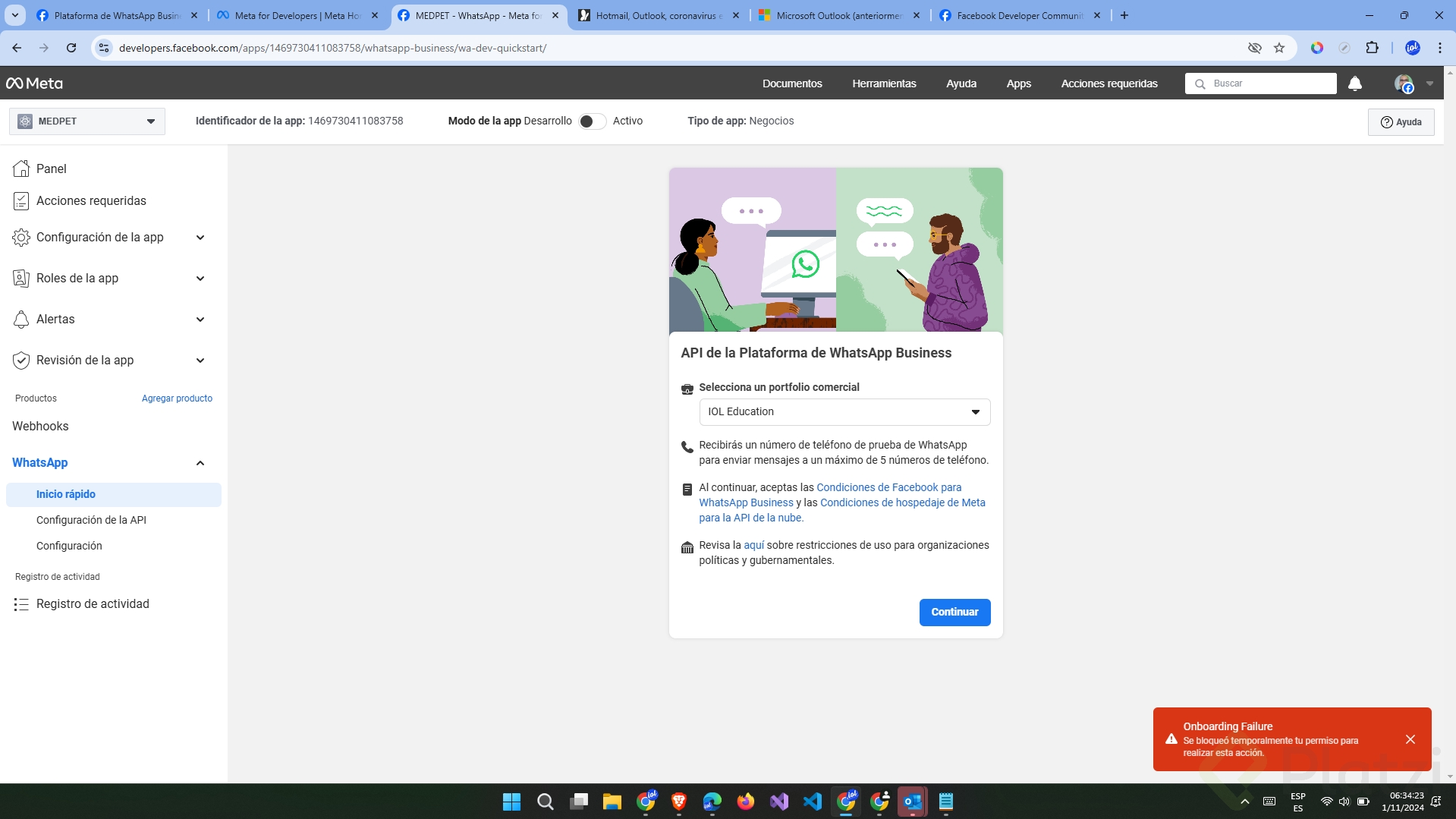Click the Configuración de la app gear icon
Image resolution: width=1456 pixels, height=819 pixels.
tap(21, 238)
